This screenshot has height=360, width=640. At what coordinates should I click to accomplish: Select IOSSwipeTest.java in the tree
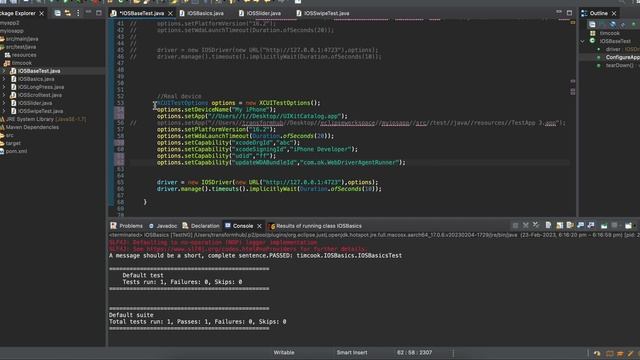click(40, 111)
